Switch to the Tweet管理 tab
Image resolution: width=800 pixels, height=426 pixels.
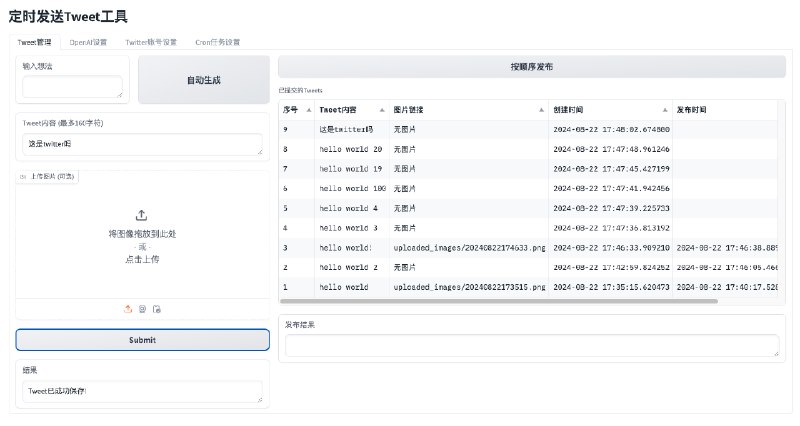(35, 42)
